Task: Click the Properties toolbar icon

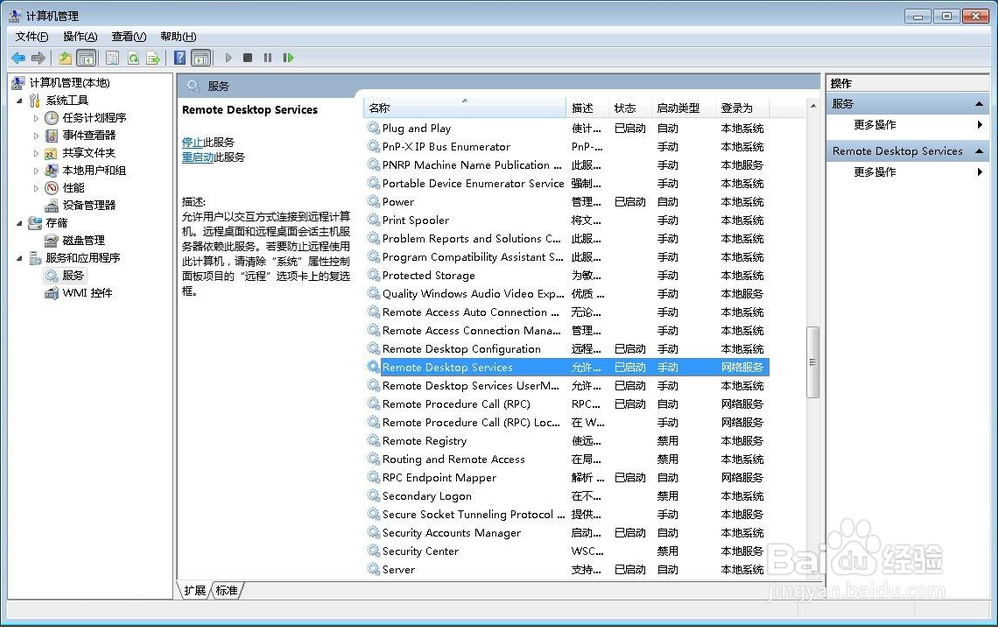Action: (x=112, y=58)
